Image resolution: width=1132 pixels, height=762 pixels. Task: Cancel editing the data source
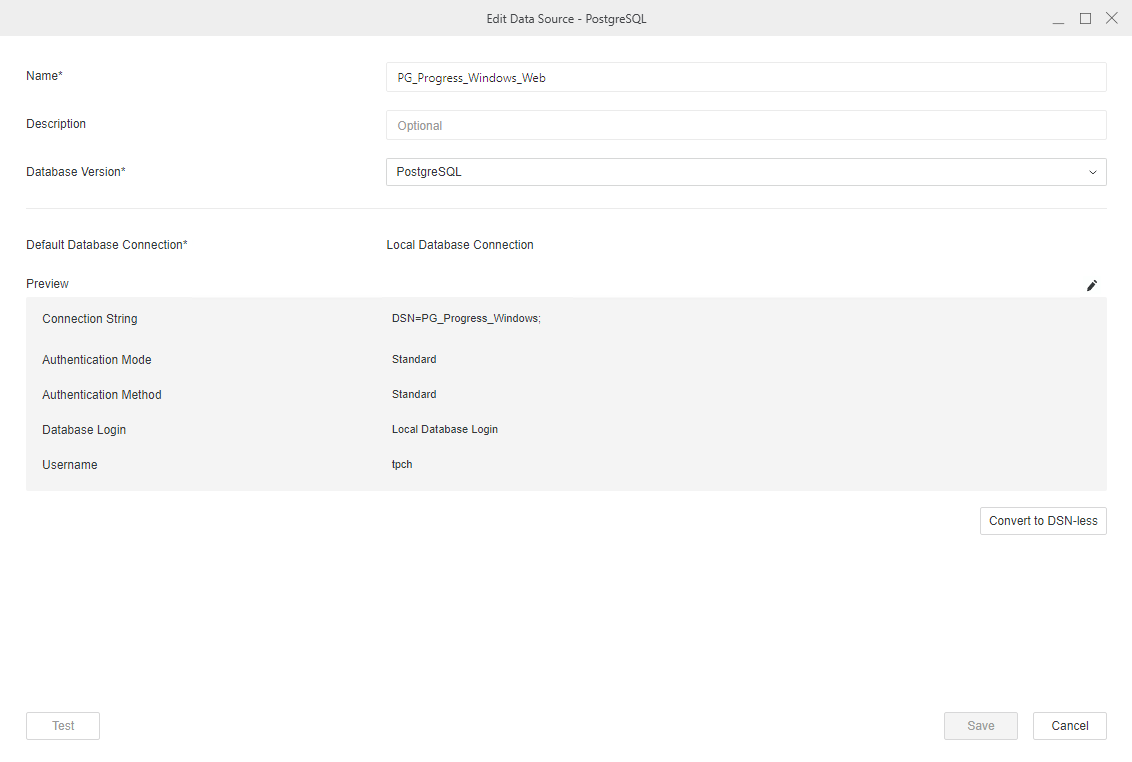tap(1069, 726)
